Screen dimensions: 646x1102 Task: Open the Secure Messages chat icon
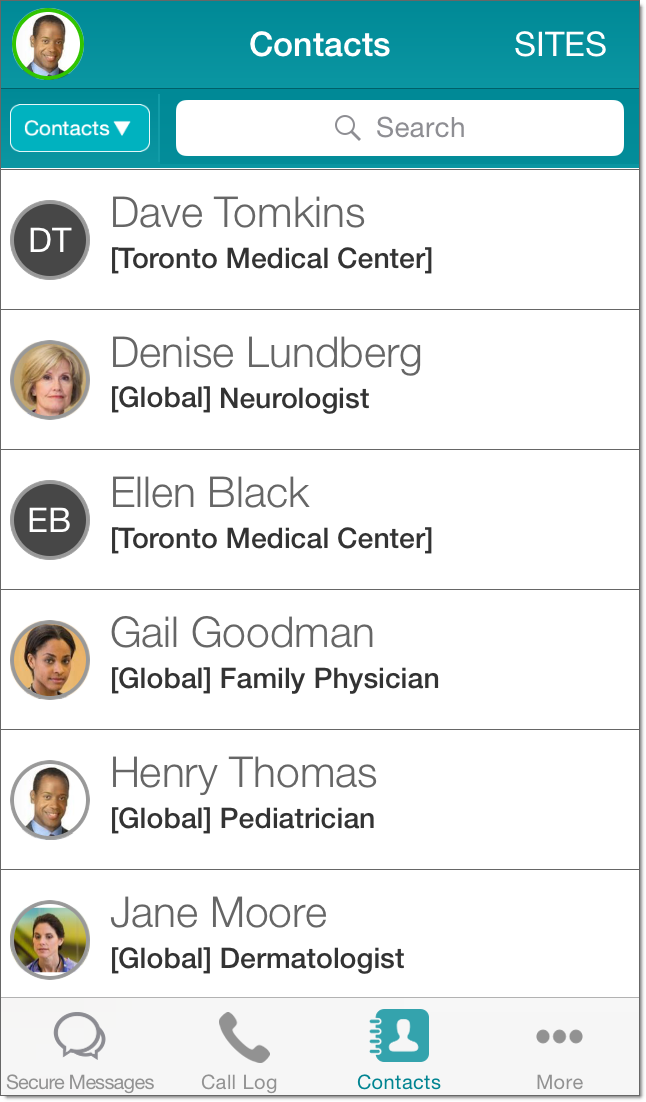click(80, 1037)
